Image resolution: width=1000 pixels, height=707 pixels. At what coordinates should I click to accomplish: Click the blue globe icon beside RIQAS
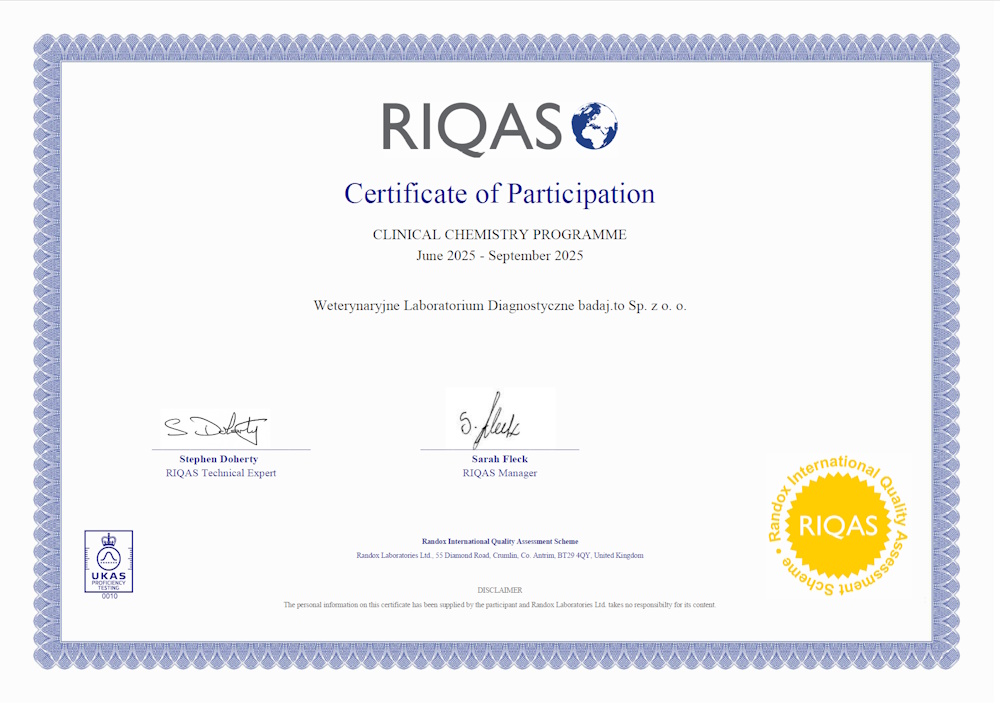point(594,127)
